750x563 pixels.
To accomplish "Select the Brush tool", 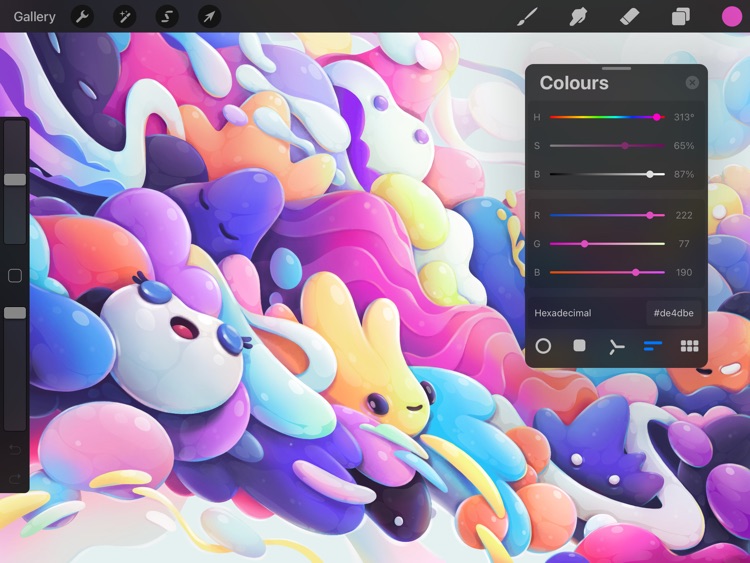I will point(527,16).
